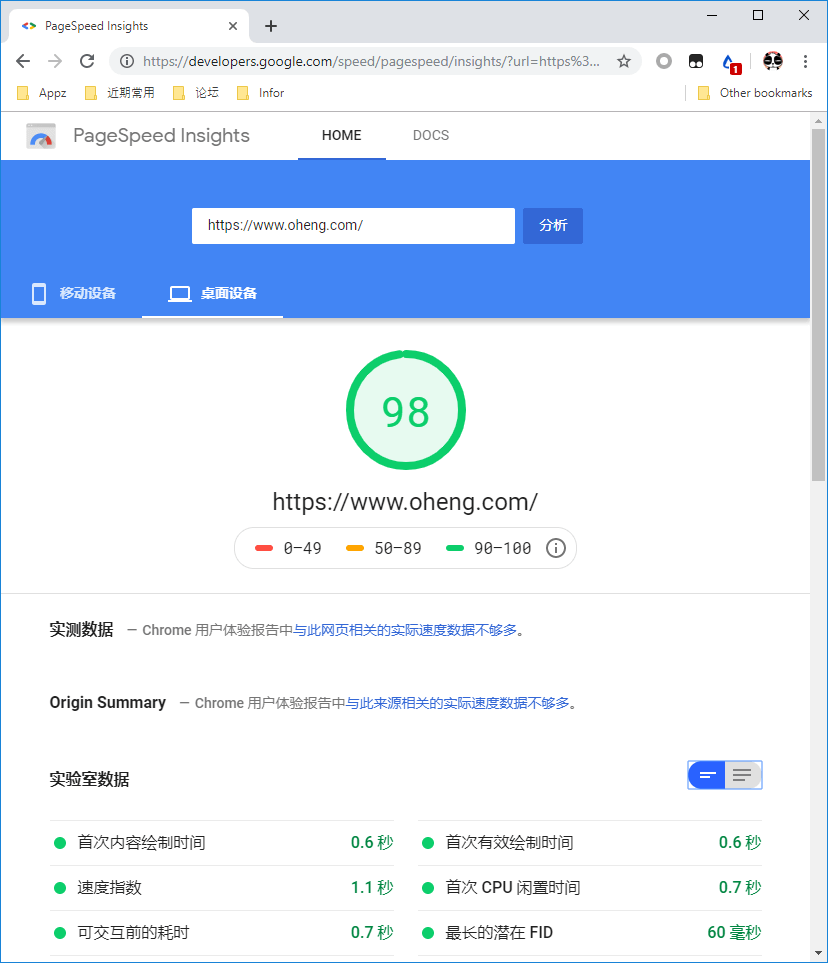Click the https://www.oheng.com/ result heading
Screen dimensions: 828x963
pos(405,502)
